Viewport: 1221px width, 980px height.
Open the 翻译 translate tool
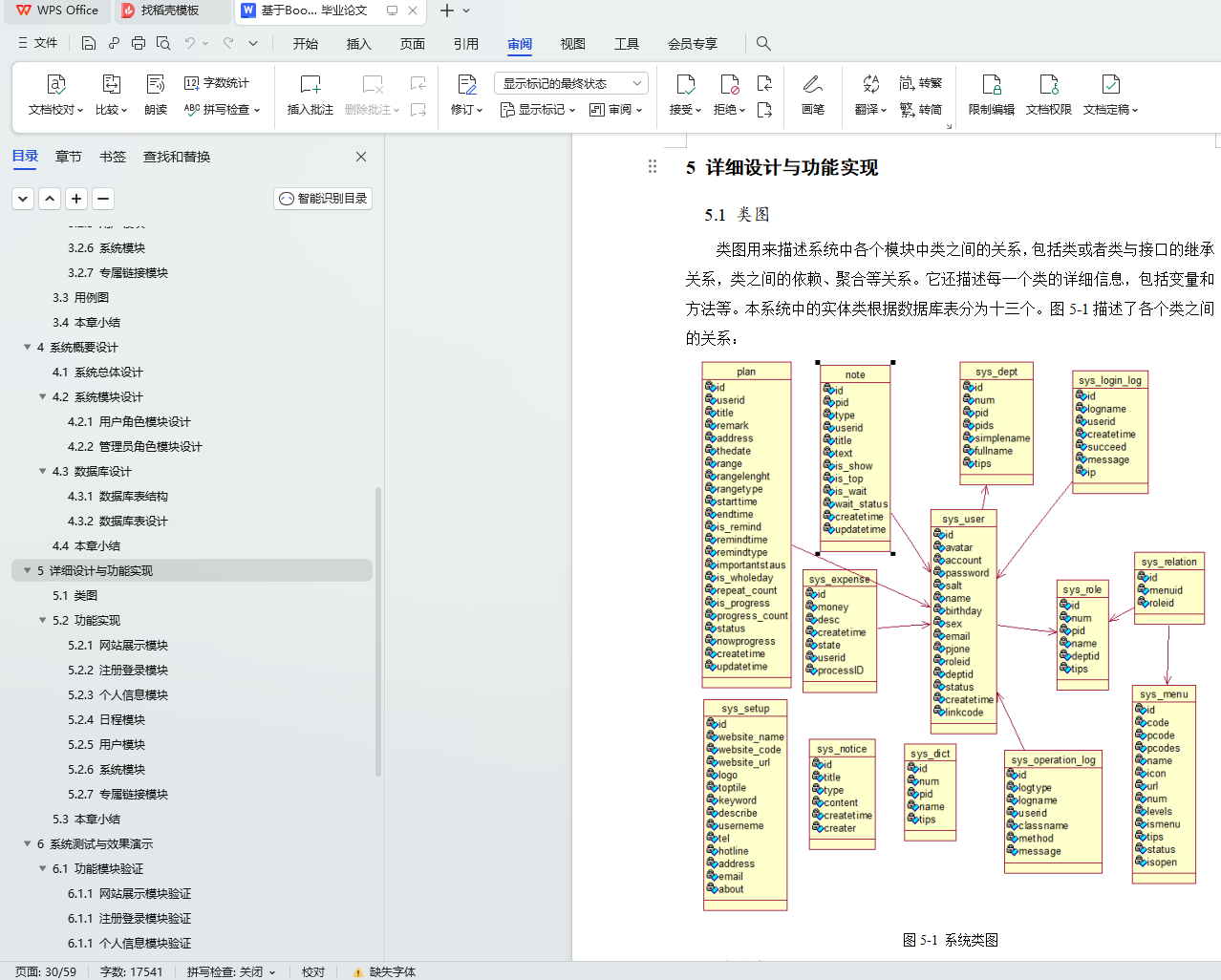tap(870, 96)
